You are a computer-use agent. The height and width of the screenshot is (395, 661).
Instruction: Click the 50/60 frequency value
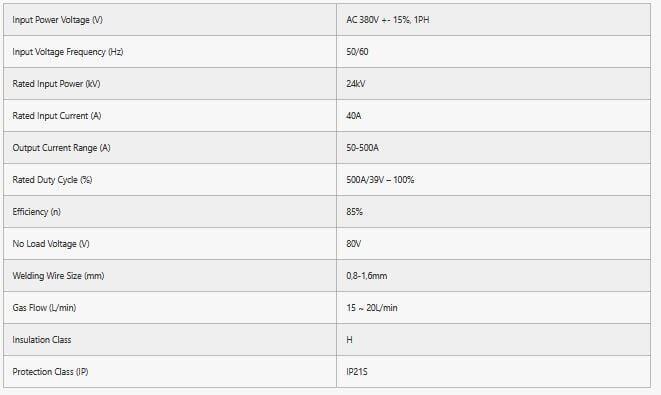click(x=357, y=52)
